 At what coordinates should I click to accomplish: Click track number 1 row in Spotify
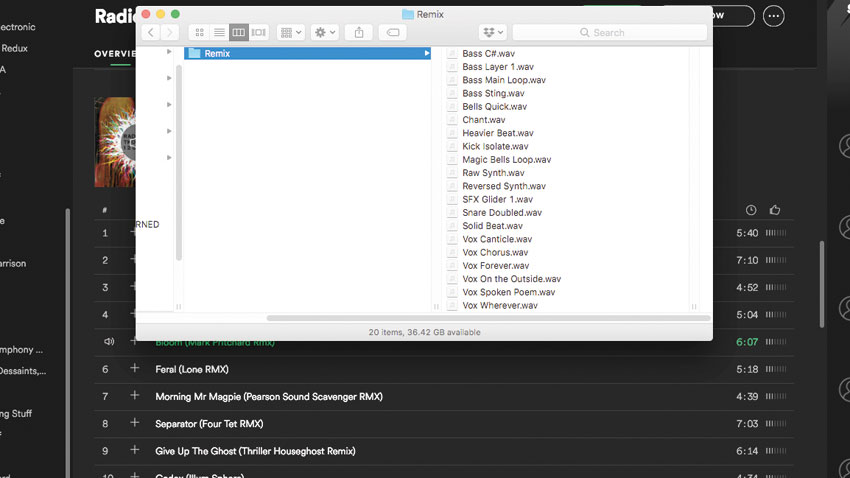click(105, 233)
